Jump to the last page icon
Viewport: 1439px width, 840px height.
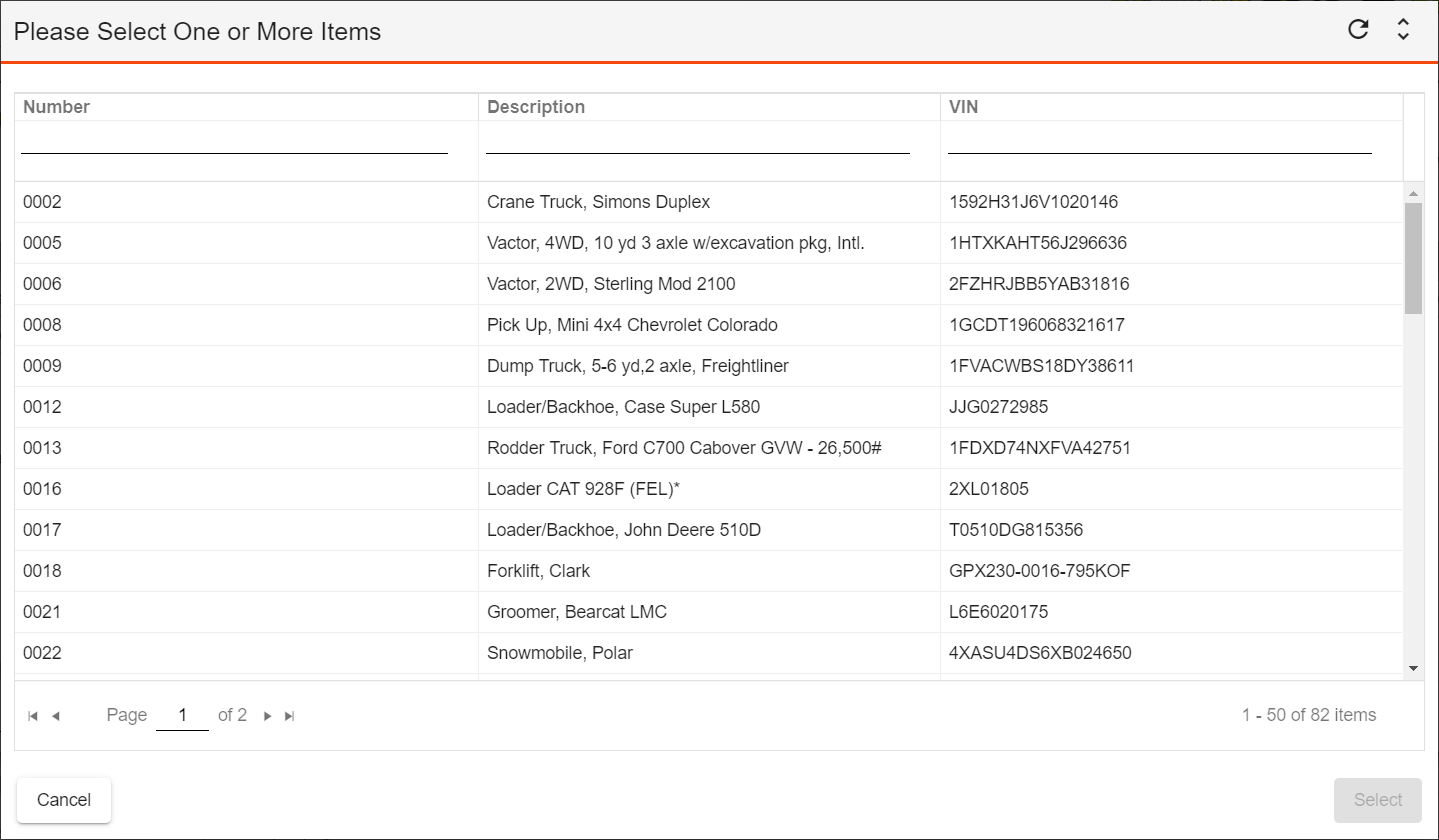[290, 716]
